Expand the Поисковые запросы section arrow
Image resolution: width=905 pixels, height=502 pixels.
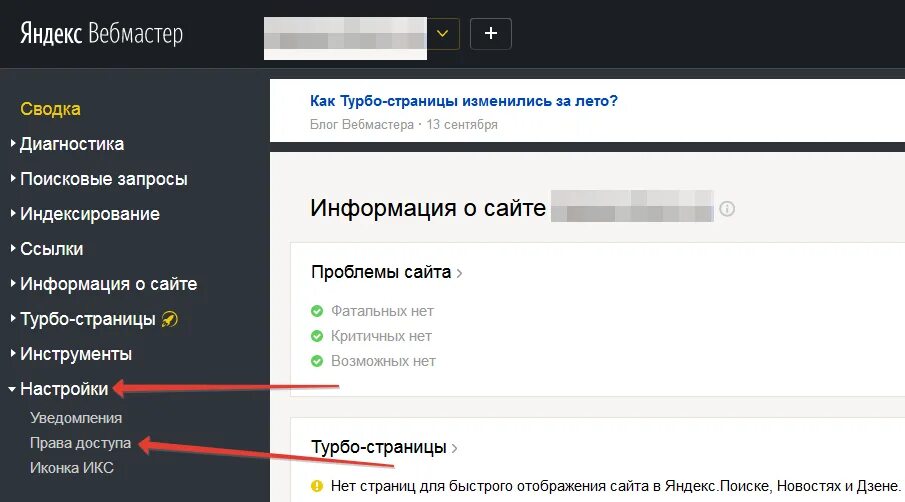[x=13, y=178]
